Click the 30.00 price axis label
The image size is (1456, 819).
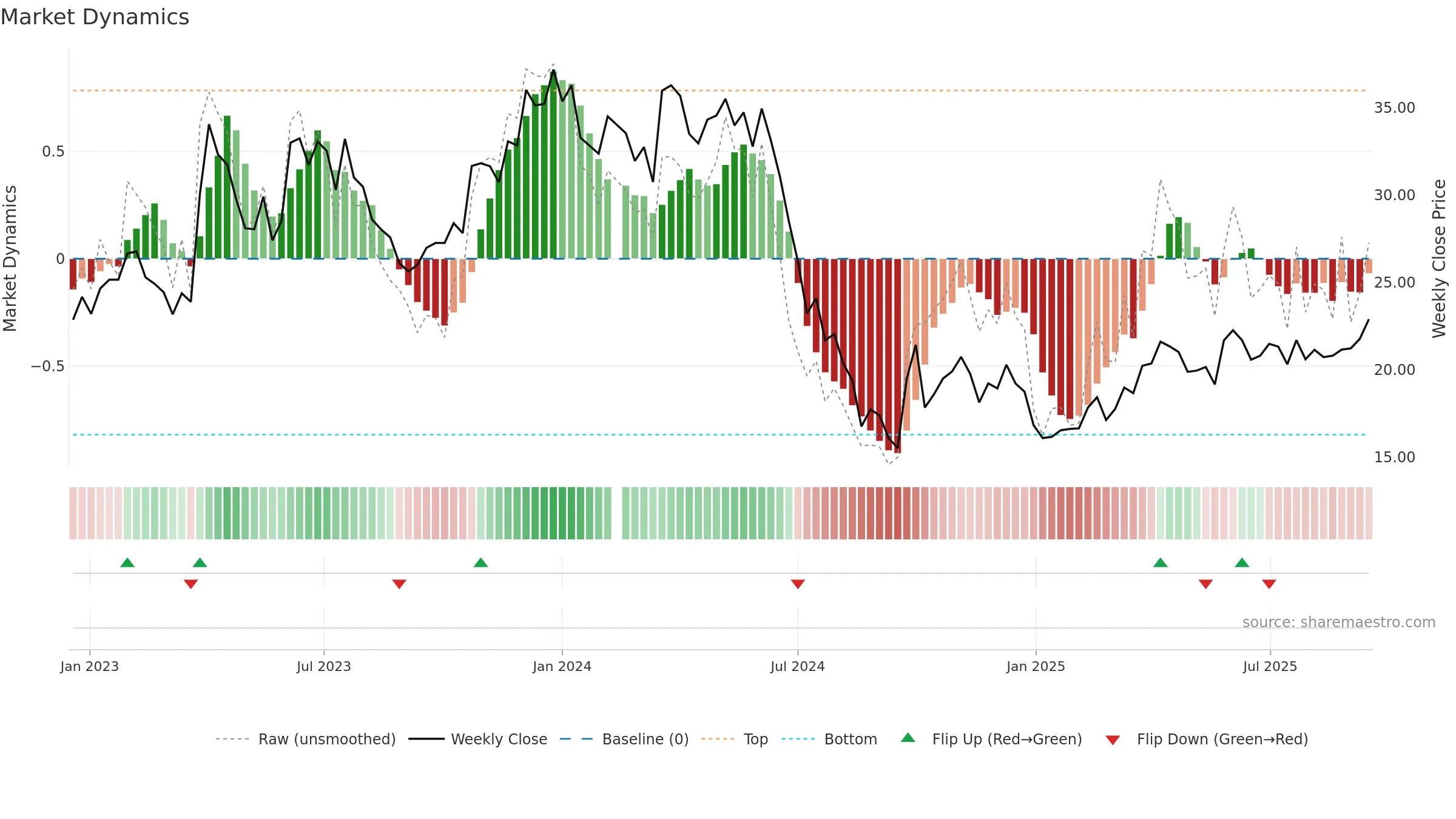pyautogui.click(x=1394, y=195)
